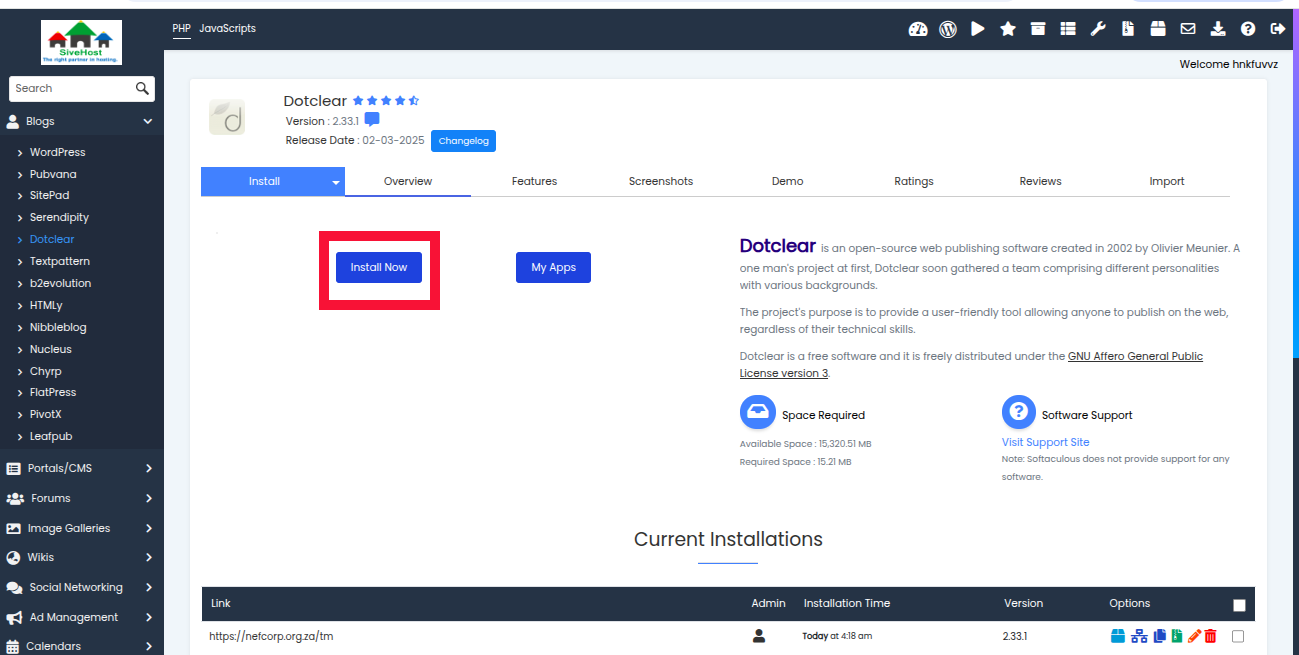
Task: Click the logout arrow icon in top bar
Action: coord(1278,29)
